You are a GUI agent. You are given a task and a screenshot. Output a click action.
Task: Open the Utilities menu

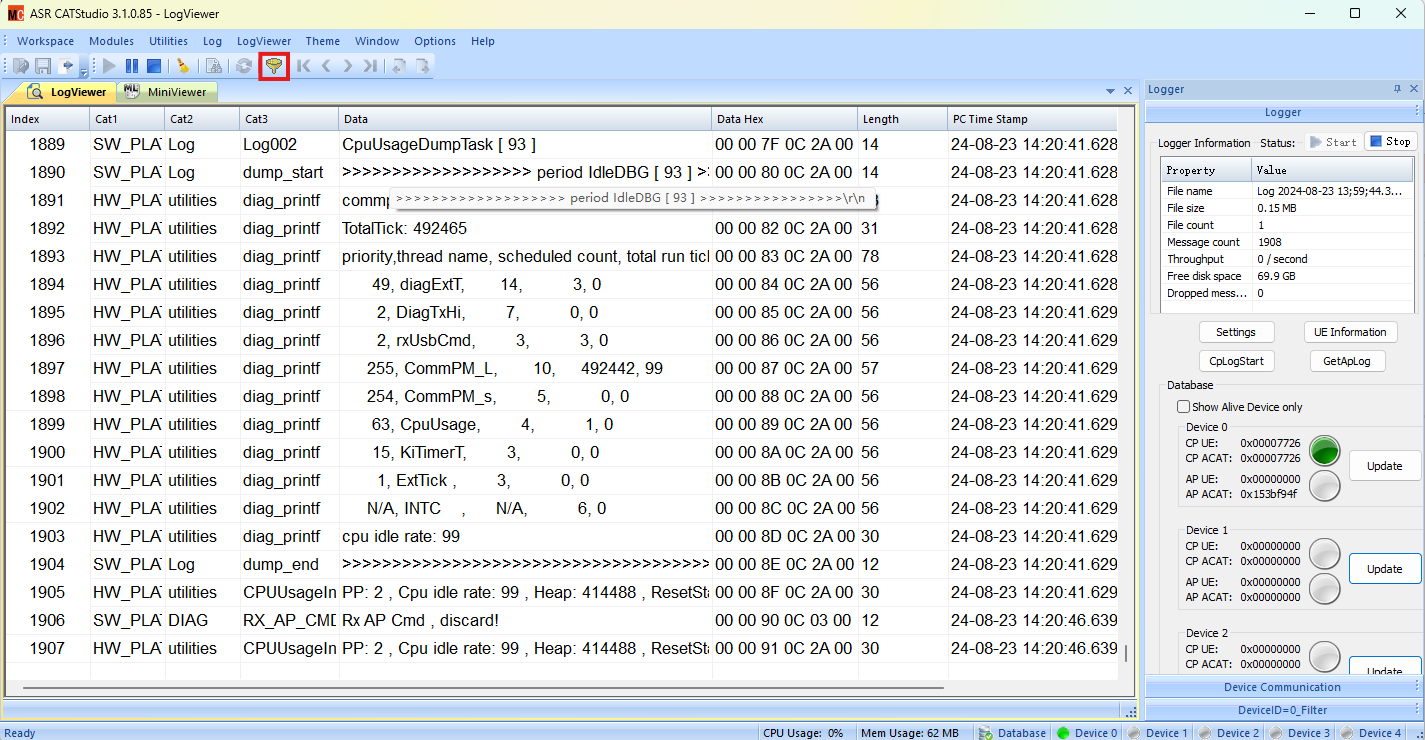[168, 41]
